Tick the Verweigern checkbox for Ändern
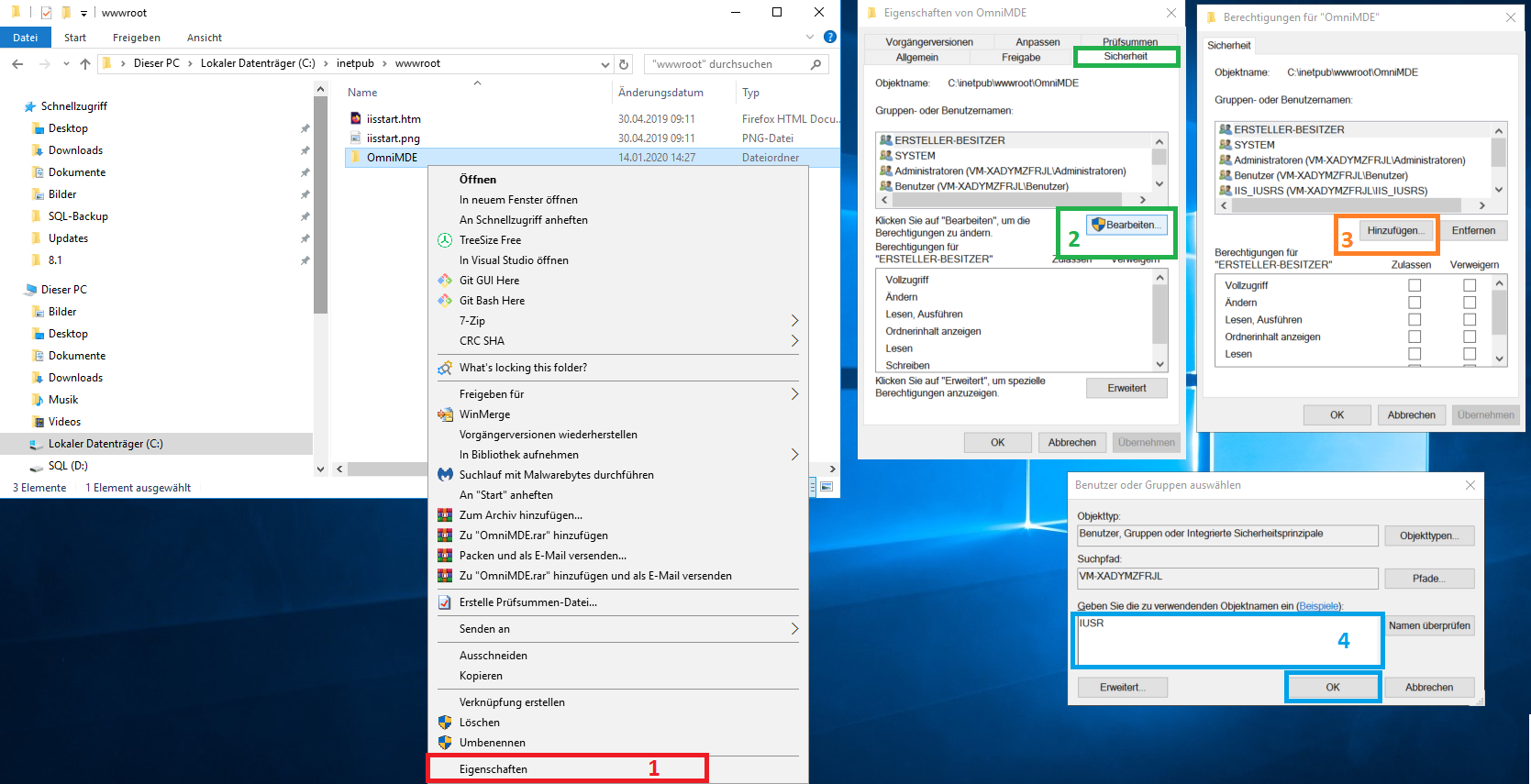1531x784 pixels. (1470, 303)
